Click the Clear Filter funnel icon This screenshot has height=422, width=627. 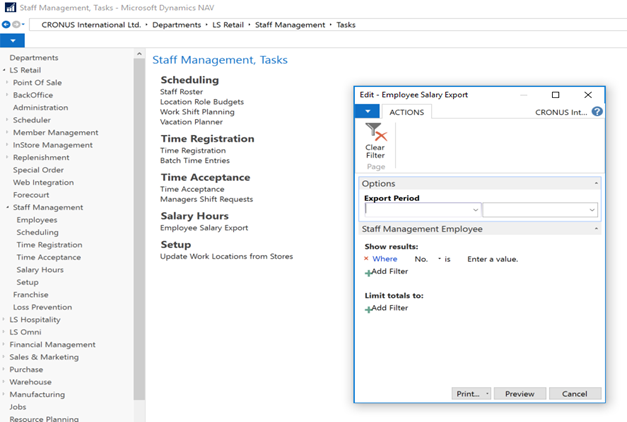pyautogui.click(x=375, y=133)
